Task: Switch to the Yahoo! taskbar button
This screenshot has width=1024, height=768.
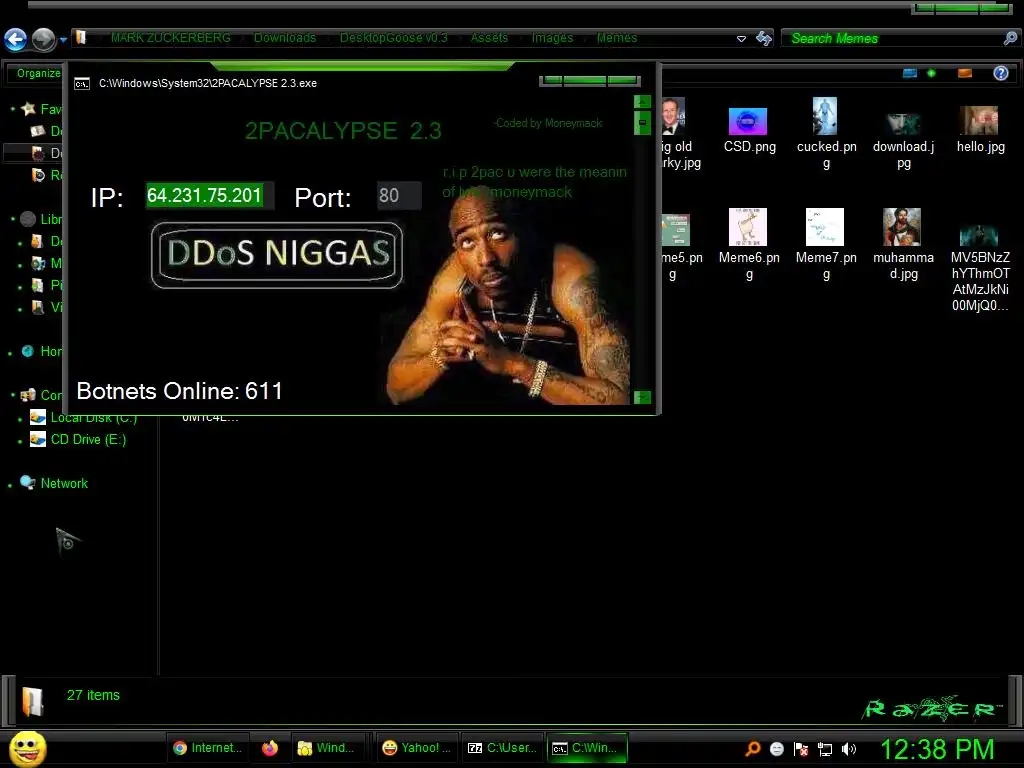Action: click(416, 748)
